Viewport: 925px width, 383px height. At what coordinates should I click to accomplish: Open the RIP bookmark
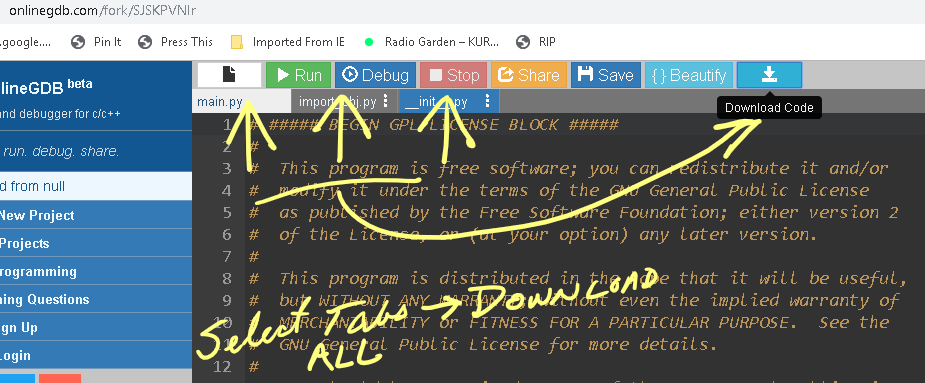(x=536, y=42)
